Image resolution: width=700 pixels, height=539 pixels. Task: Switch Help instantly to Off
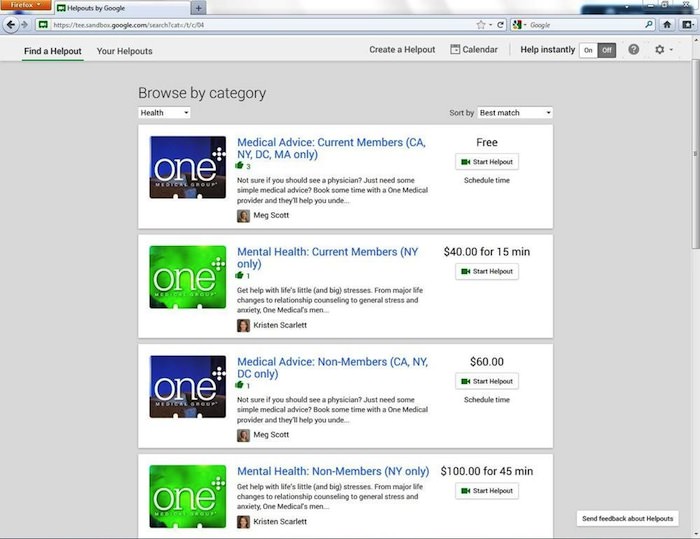click(606, 50)
